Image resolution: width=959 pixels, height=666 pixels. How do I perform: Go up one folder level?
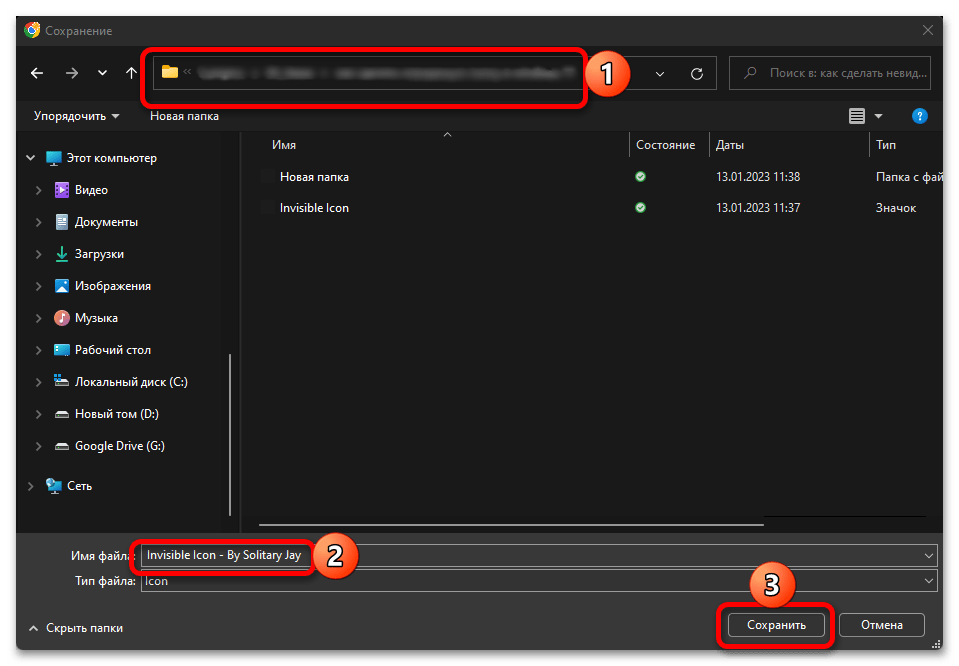click(x=131, y=73)
